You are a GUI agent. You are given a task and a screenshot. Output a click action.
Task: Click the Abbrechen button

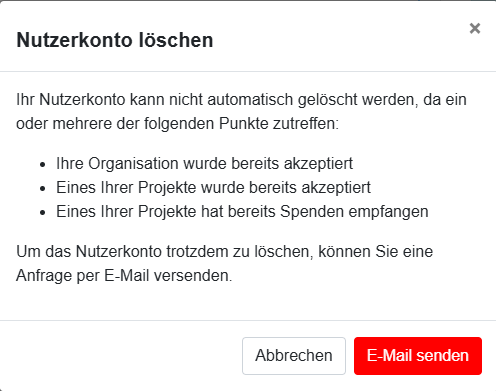294,356
